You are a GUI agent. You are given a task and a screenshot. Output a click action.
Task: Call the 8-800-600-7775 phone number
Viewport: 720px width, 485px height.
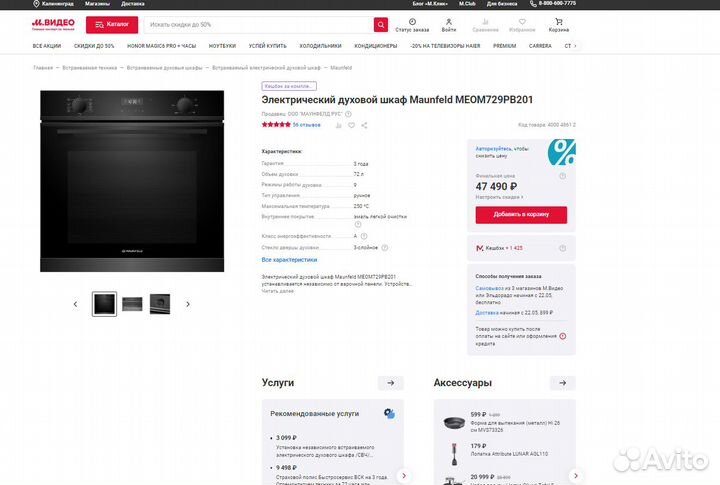click(553, 4)
